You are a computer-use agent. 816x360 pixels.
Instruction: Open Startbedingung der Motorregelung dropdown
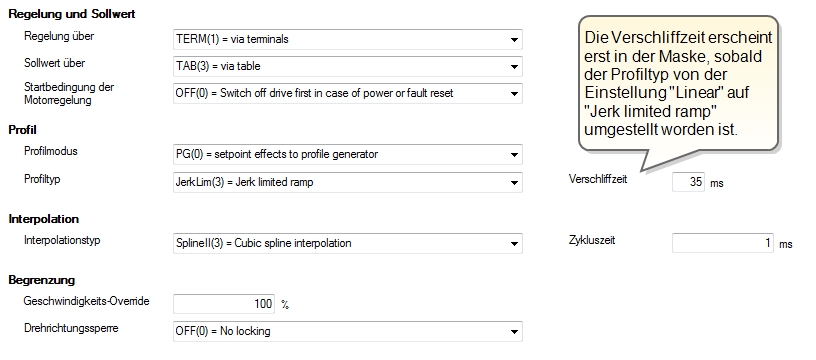pyautogui.click(x=348, y=93)
